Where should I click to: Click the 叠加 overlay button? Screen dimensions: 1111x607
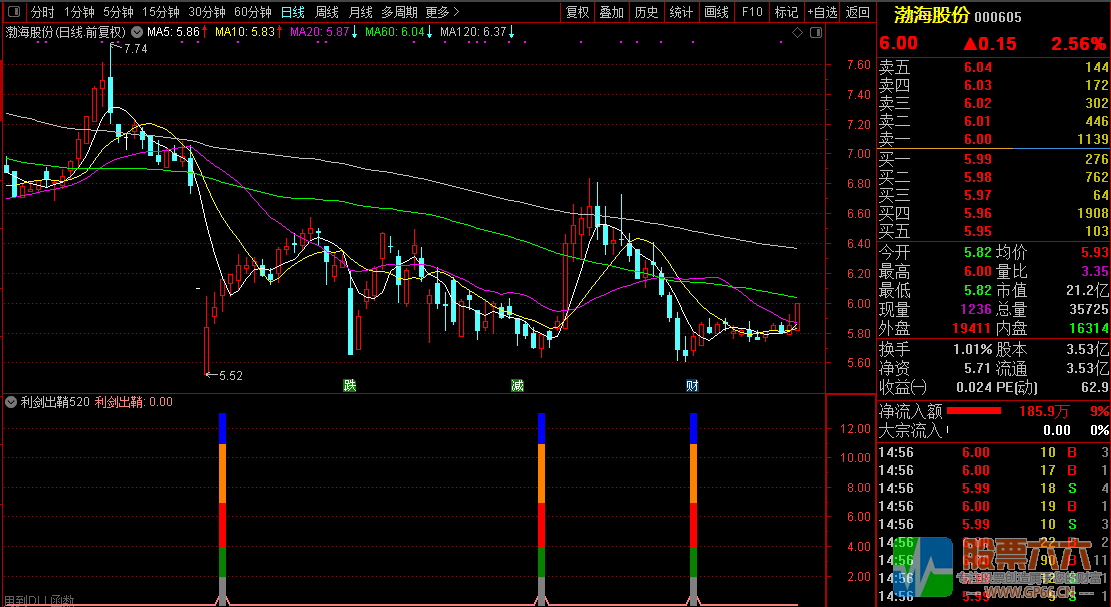coord(612,13)
